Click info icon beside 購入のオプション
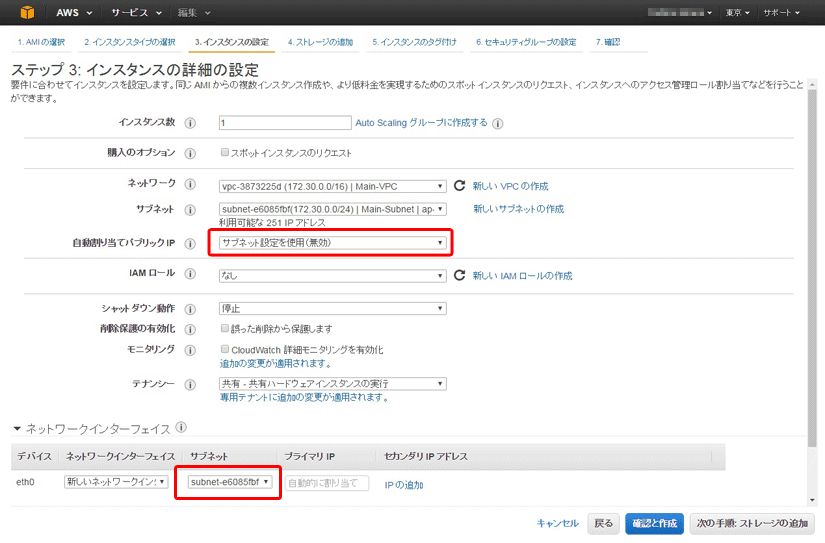The image size is (825, 543). (190, 153)
